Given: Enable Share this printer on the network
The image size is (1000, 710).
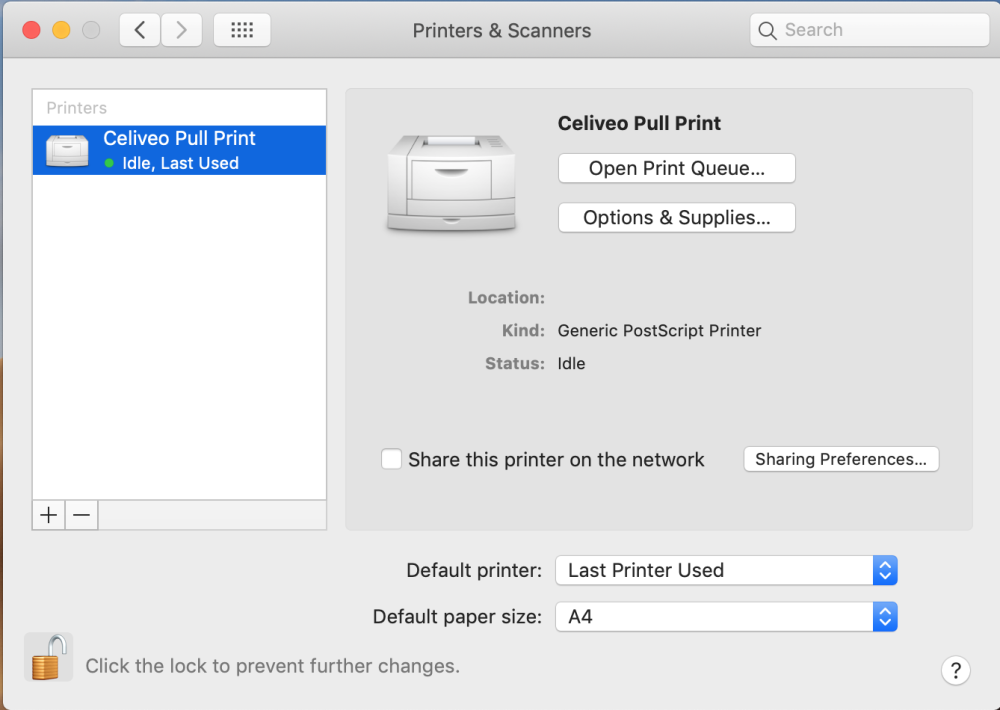Looking at the screenshot, I should pos(392,460).
